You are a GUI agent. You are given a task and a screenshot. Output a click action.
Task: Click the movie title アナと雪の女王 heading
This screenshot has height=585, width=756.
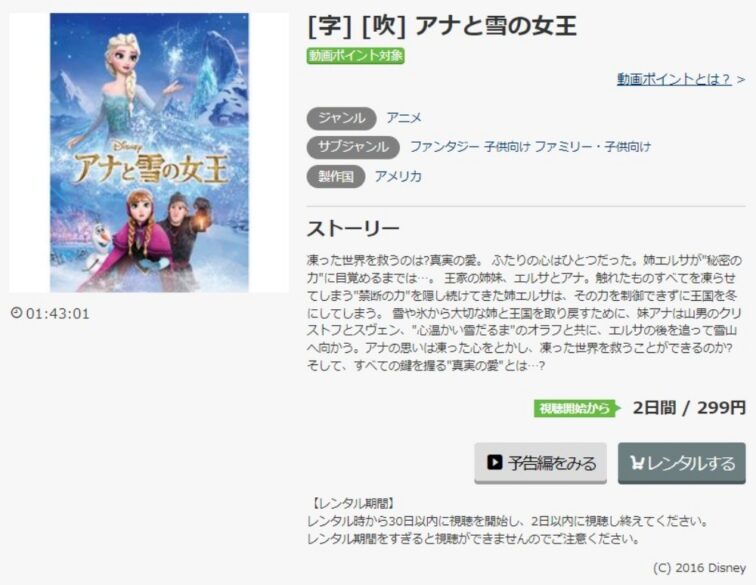496,26
